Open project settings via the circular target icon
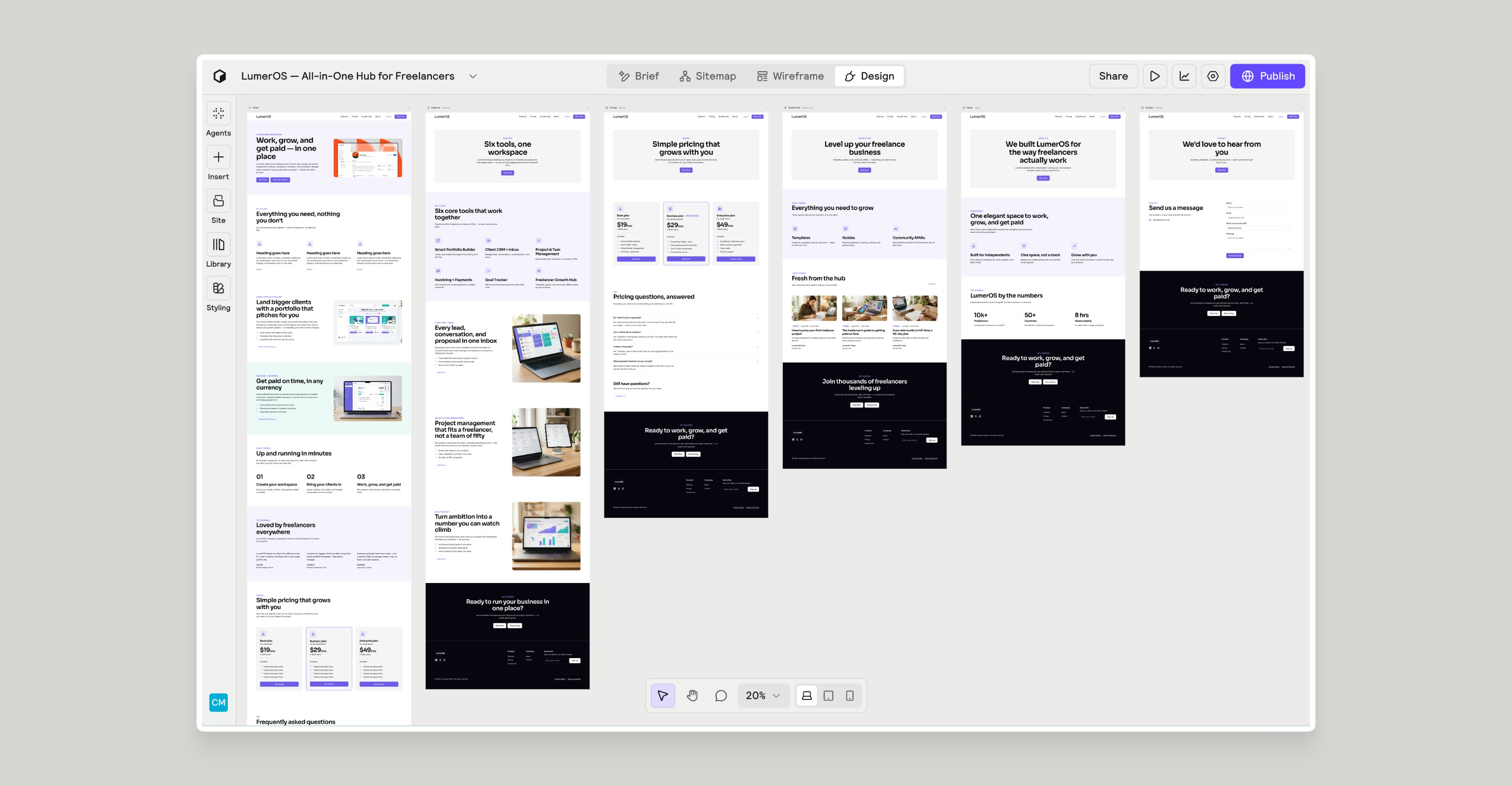Screen dimensions: 1512x786 [1213, 76]
